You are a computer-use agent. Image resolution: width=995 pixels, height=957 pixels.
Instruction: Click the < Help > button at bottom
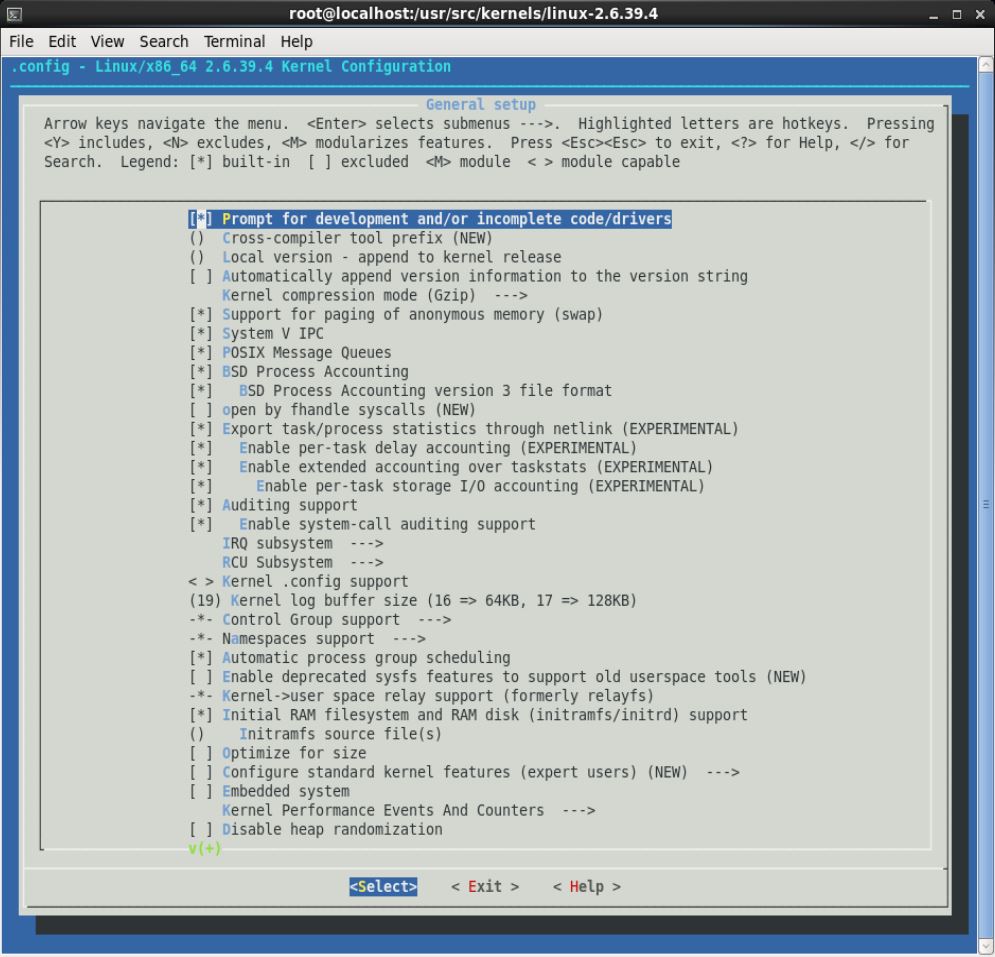pyautogui.click(x=586, y=887)
